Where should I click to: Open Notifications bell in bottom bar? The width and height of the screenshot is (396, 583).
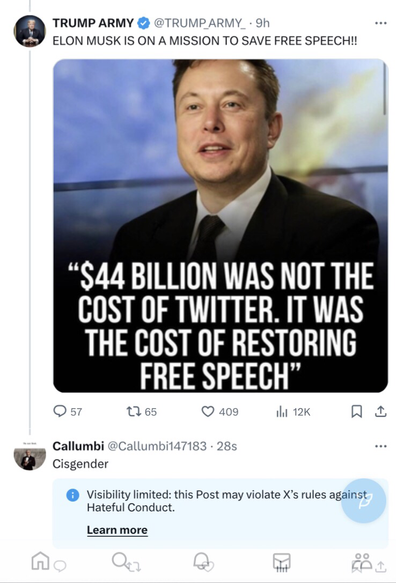[201, 560]
